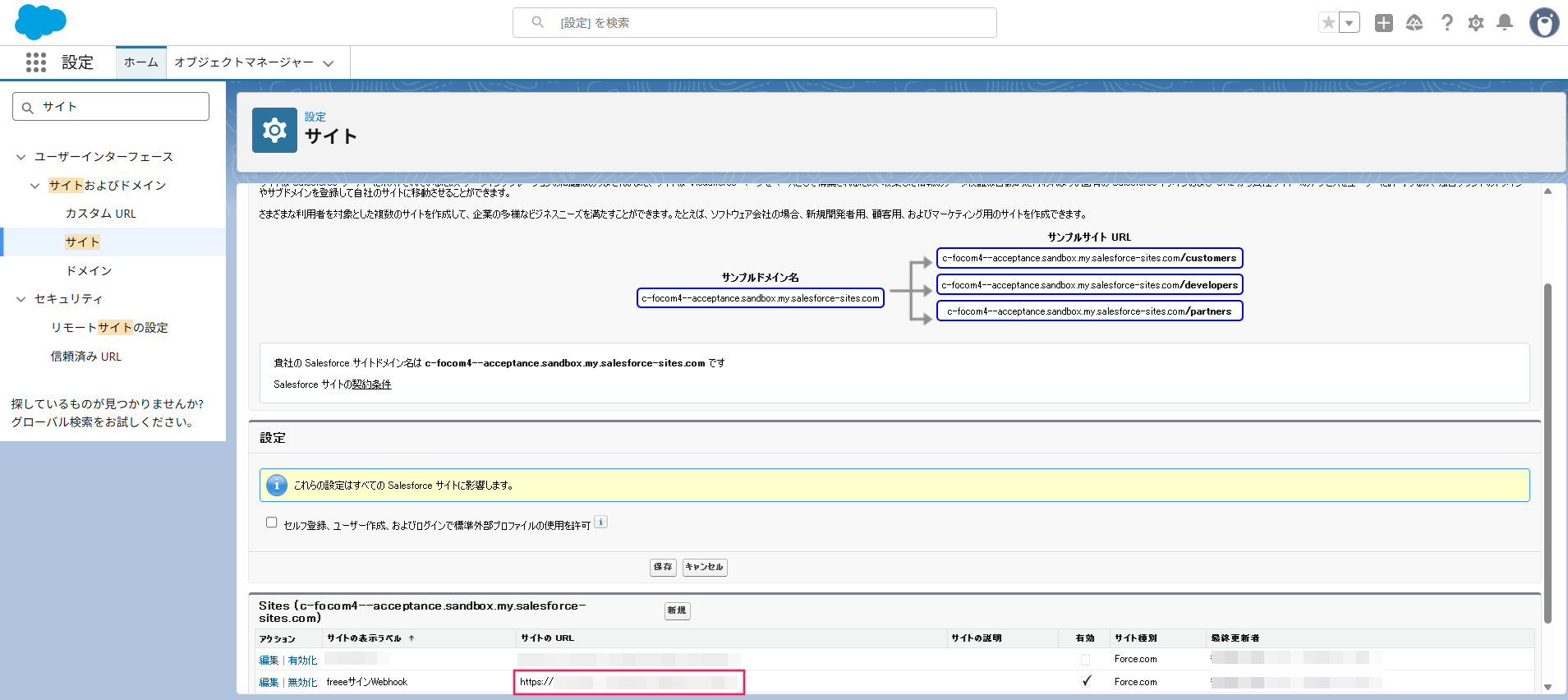
Task: Open the notifications bell
Action: click(x=1505, y=22)
